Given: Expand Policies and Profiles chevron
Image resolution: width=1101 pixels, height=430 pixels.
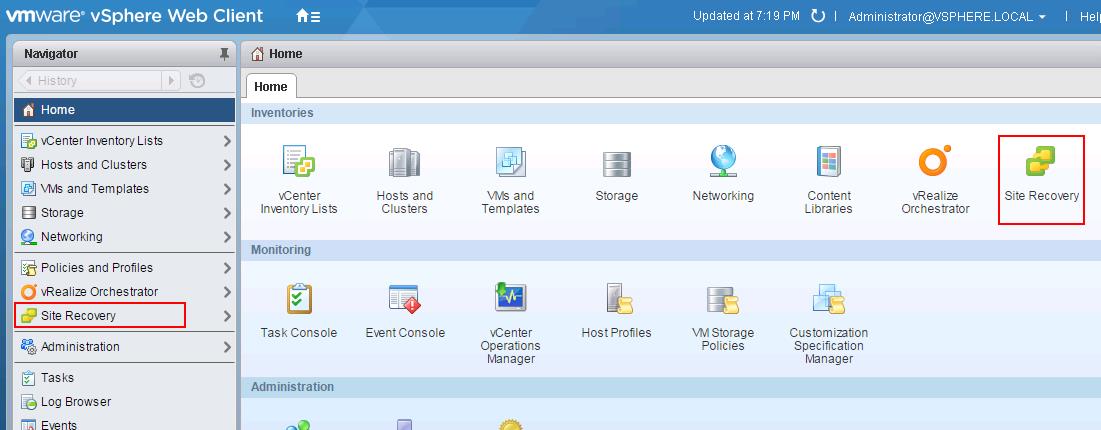Looking at the screenshot, I should [227, 267].
